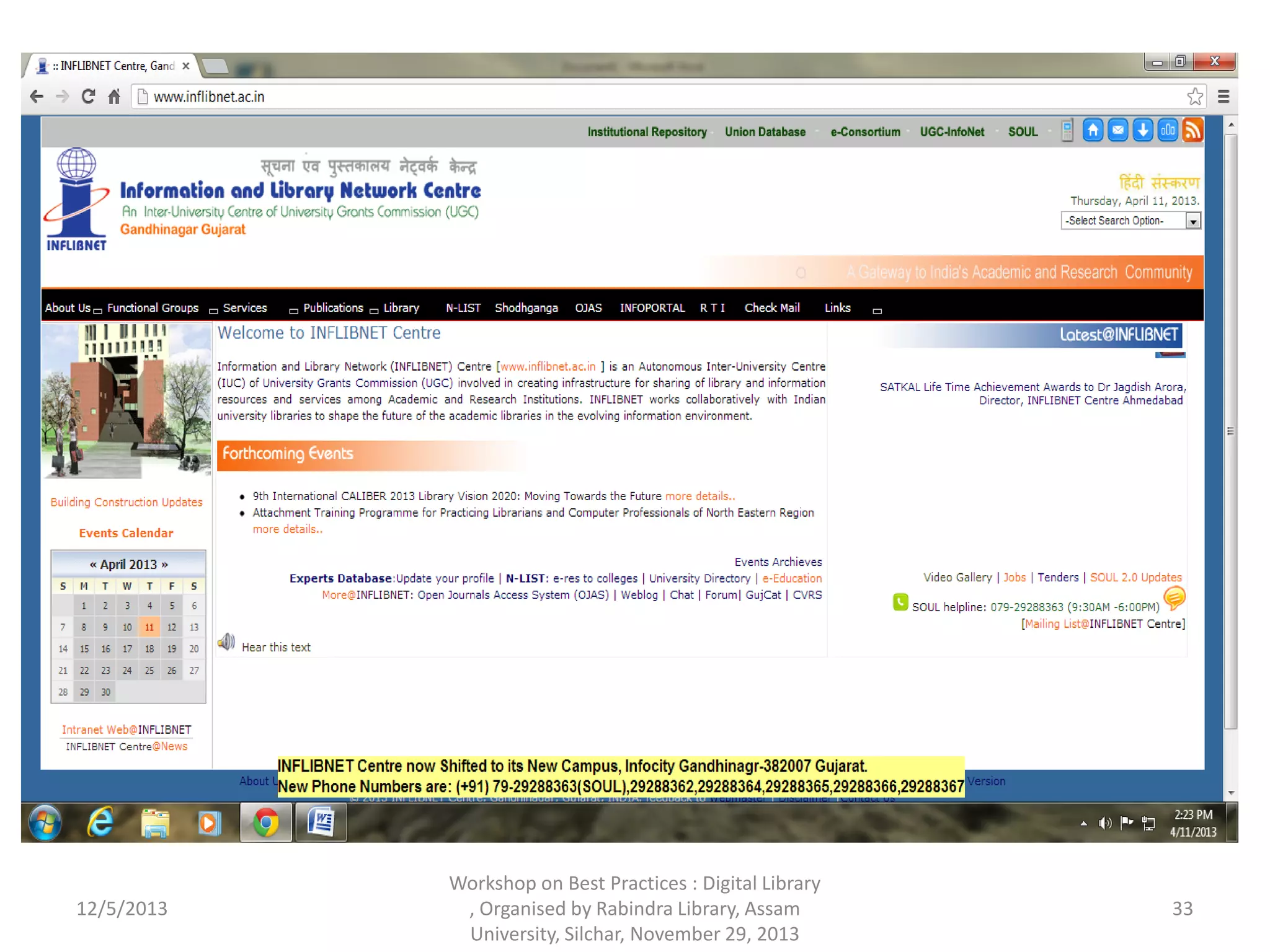Open the R T I menu item
Image resolution: width=1270 pixels, height=952 pixels.
coord(713,308)
